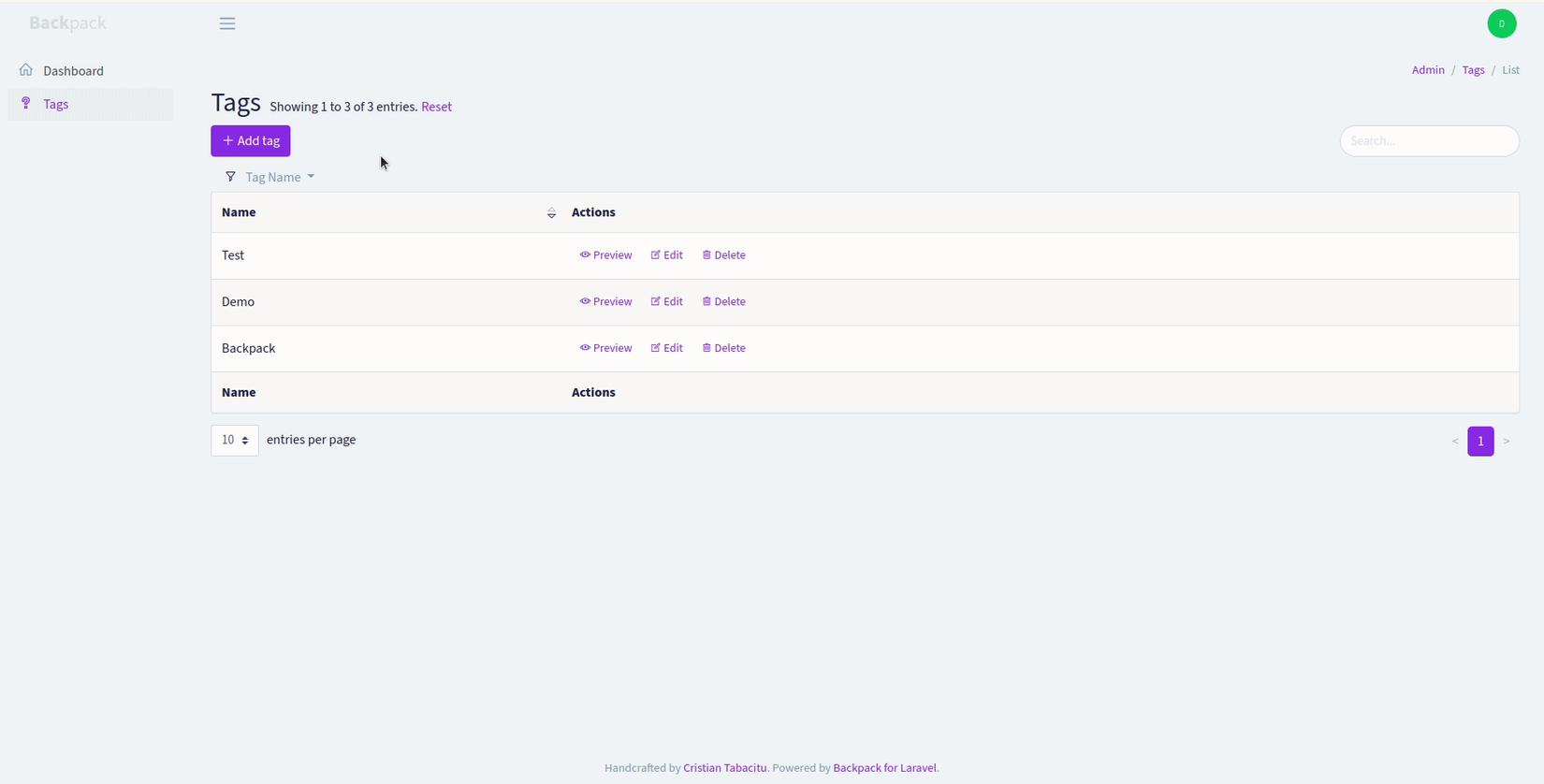The width and height of the screenshot is (1544, 784).
Task: Select pagination page 1
Action: coord(1480,441)
